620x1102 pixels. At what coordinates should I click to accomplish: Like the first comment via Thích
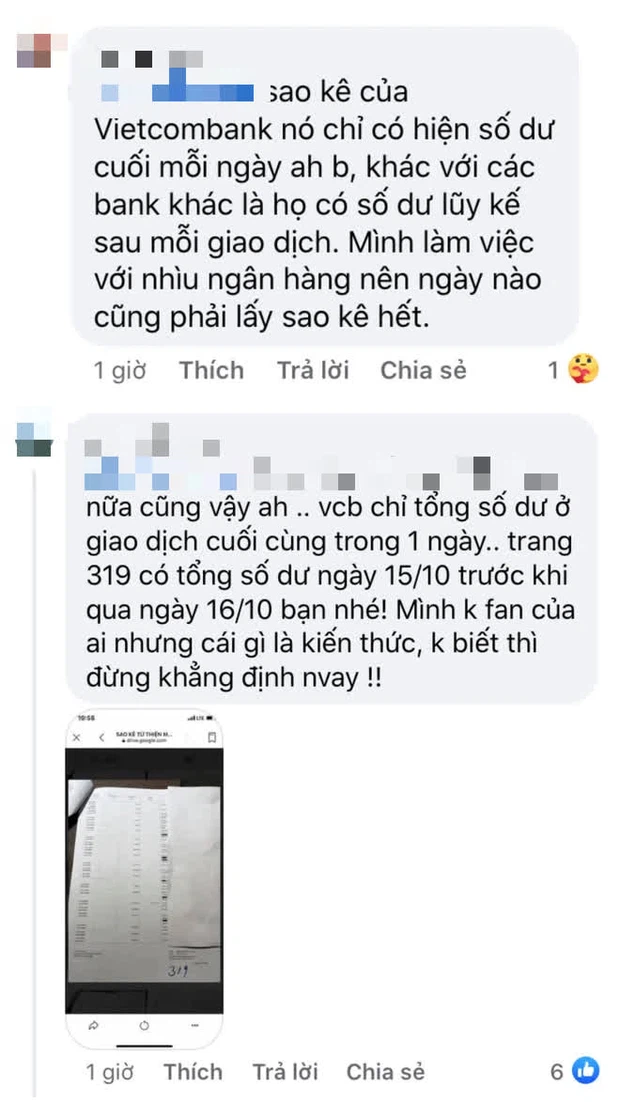[211, 370]
